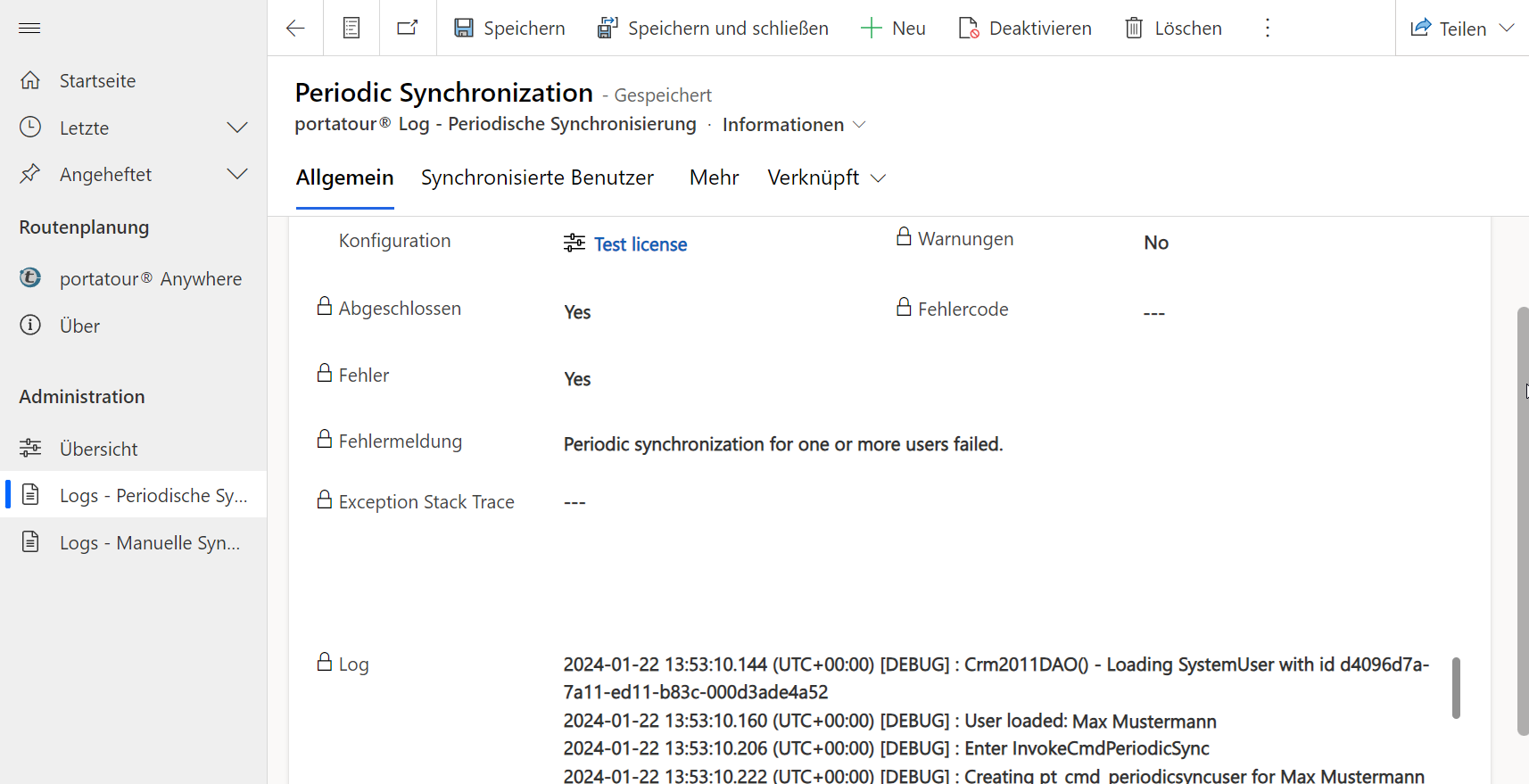Open the record set form icon
This screenshot has height=784, width=1529.
point(351,29)
